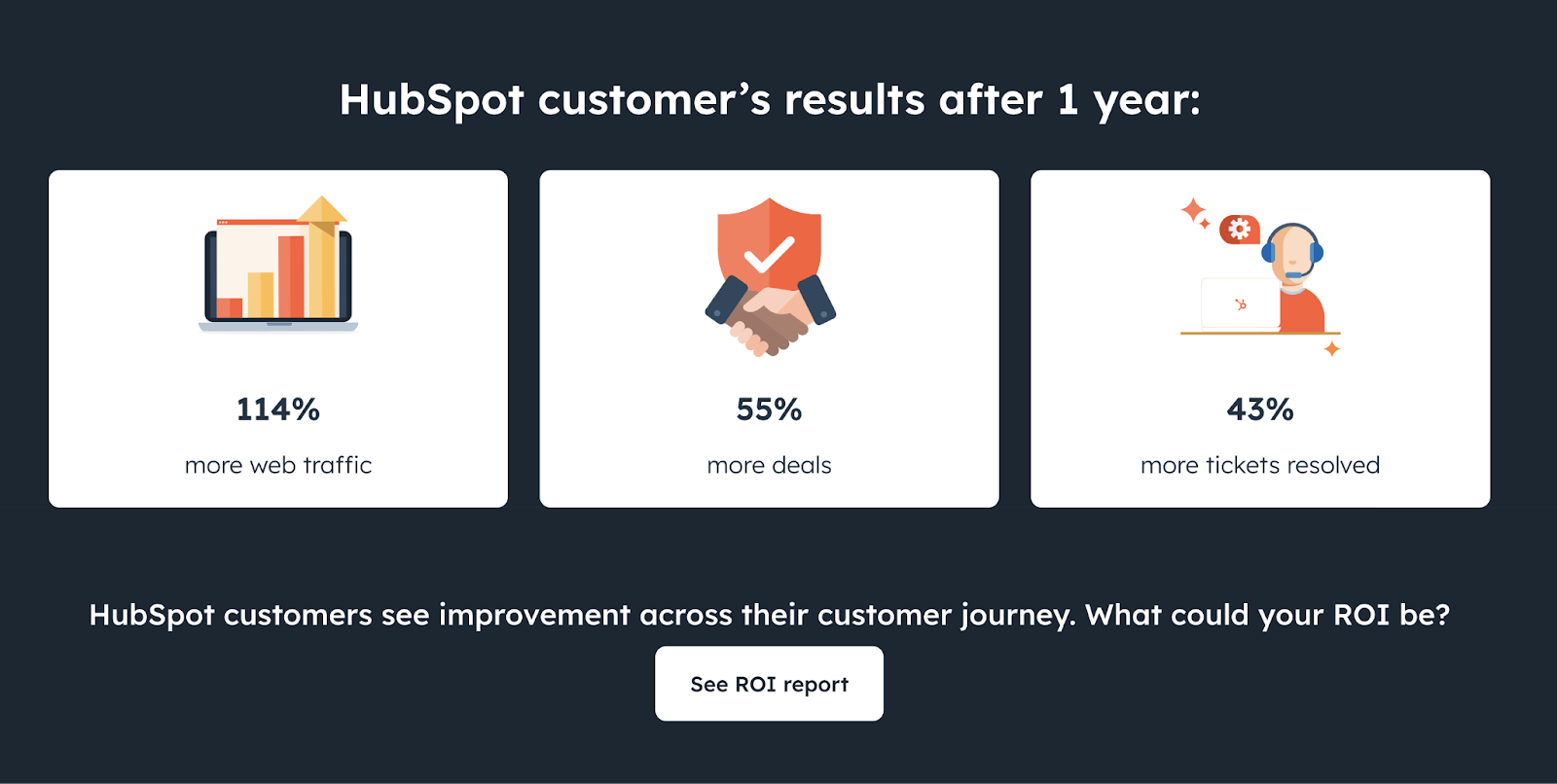Select the gear speech bubble icon

click(x=1238, y=231)
